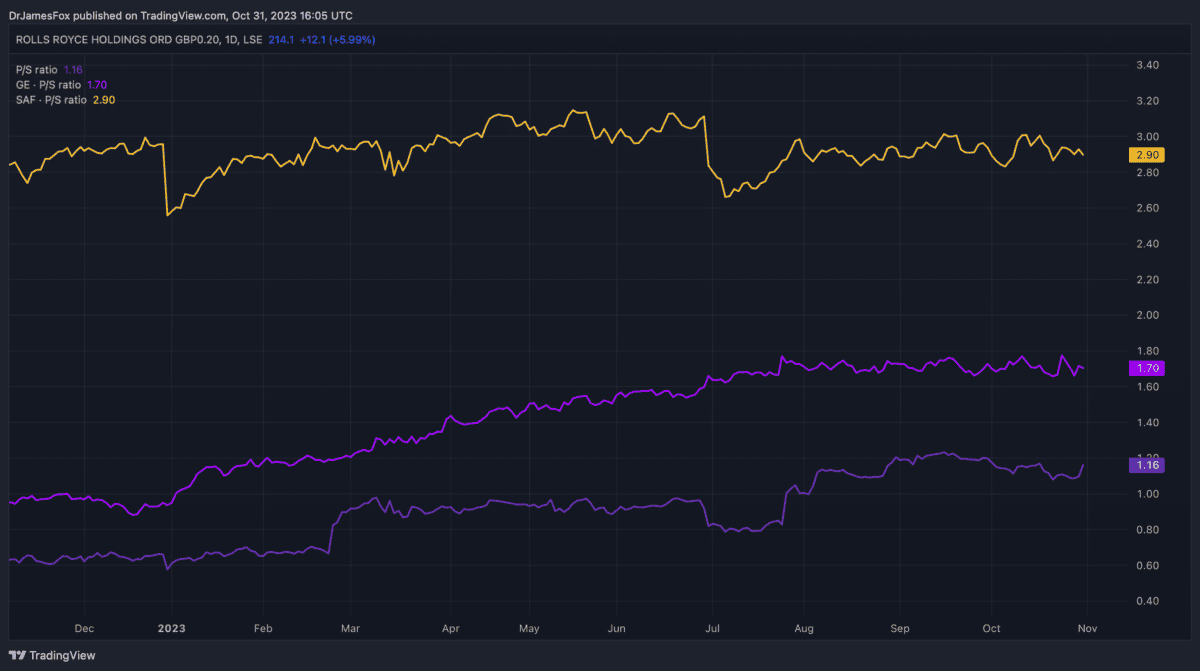Viewport: 1200px width, 671px height.
Task: Click the 0.40 price scale label
Action: (x=1147, y=601)
